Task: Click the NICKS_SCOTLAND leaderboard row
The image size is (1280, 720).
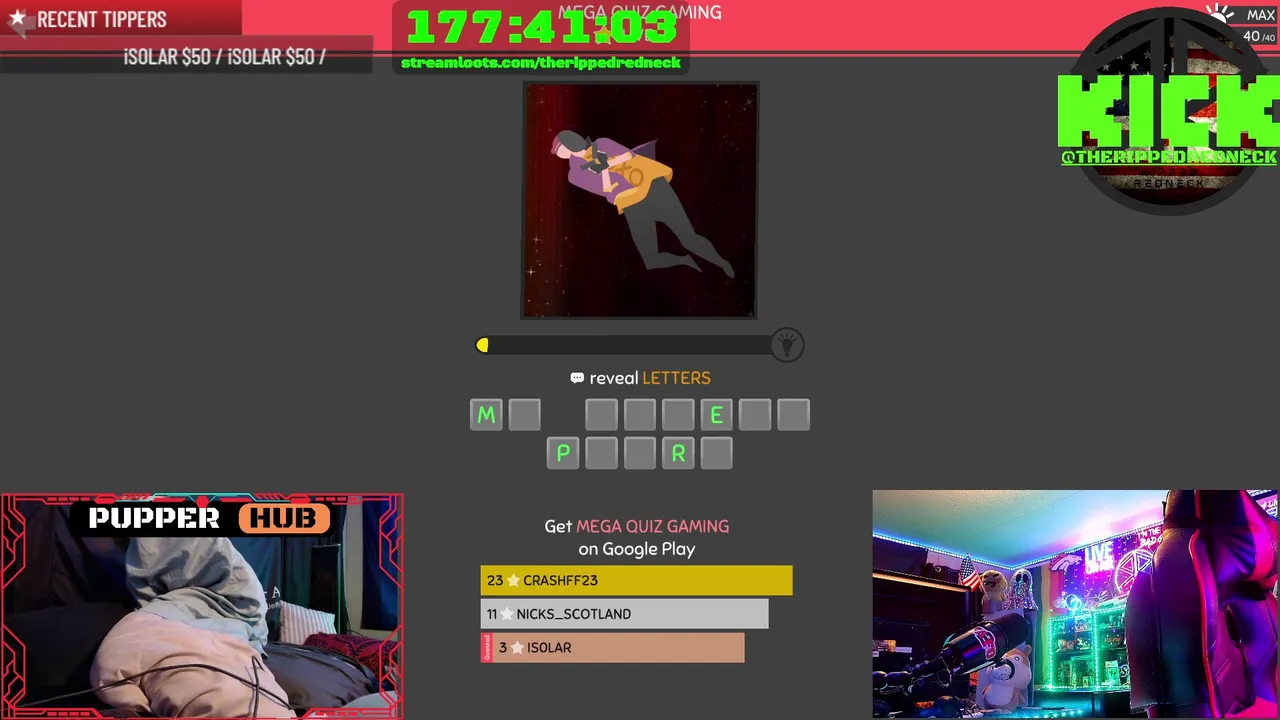Action: [x=624, y=614]
